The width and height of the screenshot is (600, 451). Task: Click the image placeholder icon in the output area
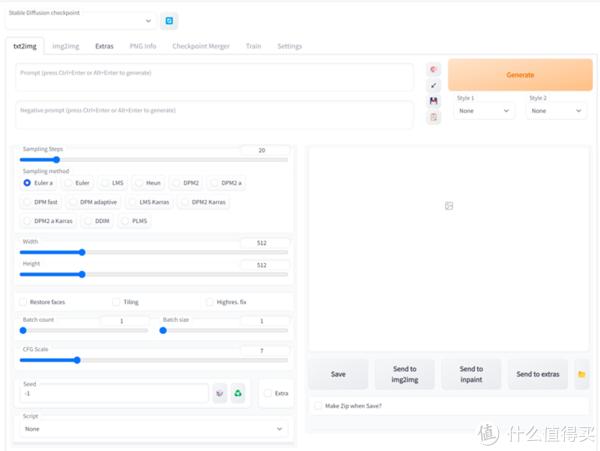coord(449,206)
